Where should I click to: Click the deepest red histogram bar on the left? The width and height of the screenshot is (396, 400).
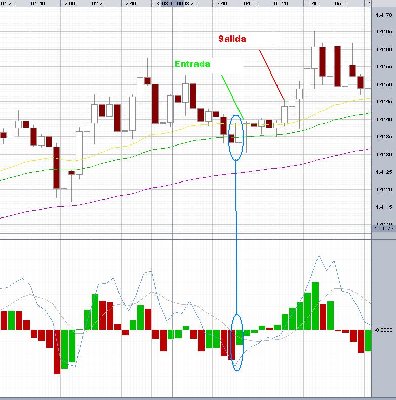[x=57, y=352]
